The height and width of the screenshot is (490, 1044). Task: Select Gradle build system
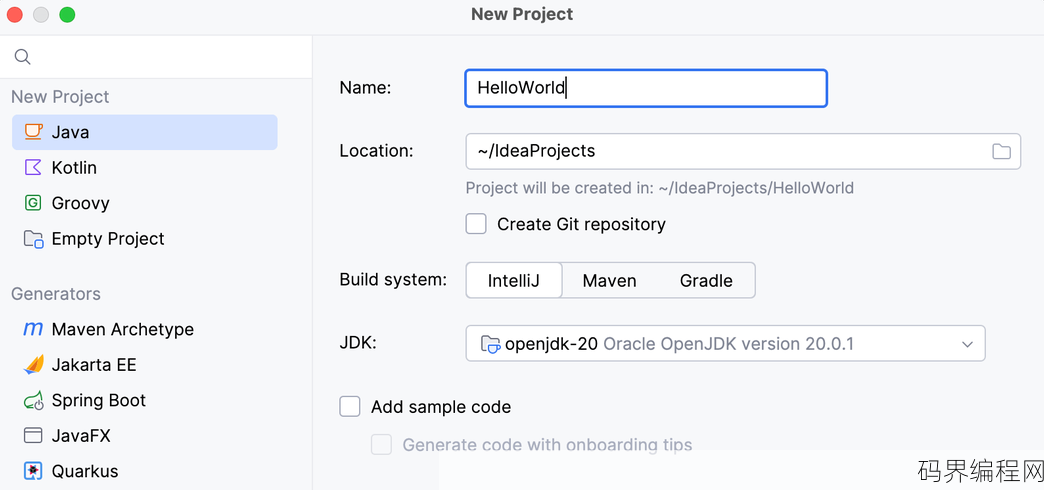(706, 280)
